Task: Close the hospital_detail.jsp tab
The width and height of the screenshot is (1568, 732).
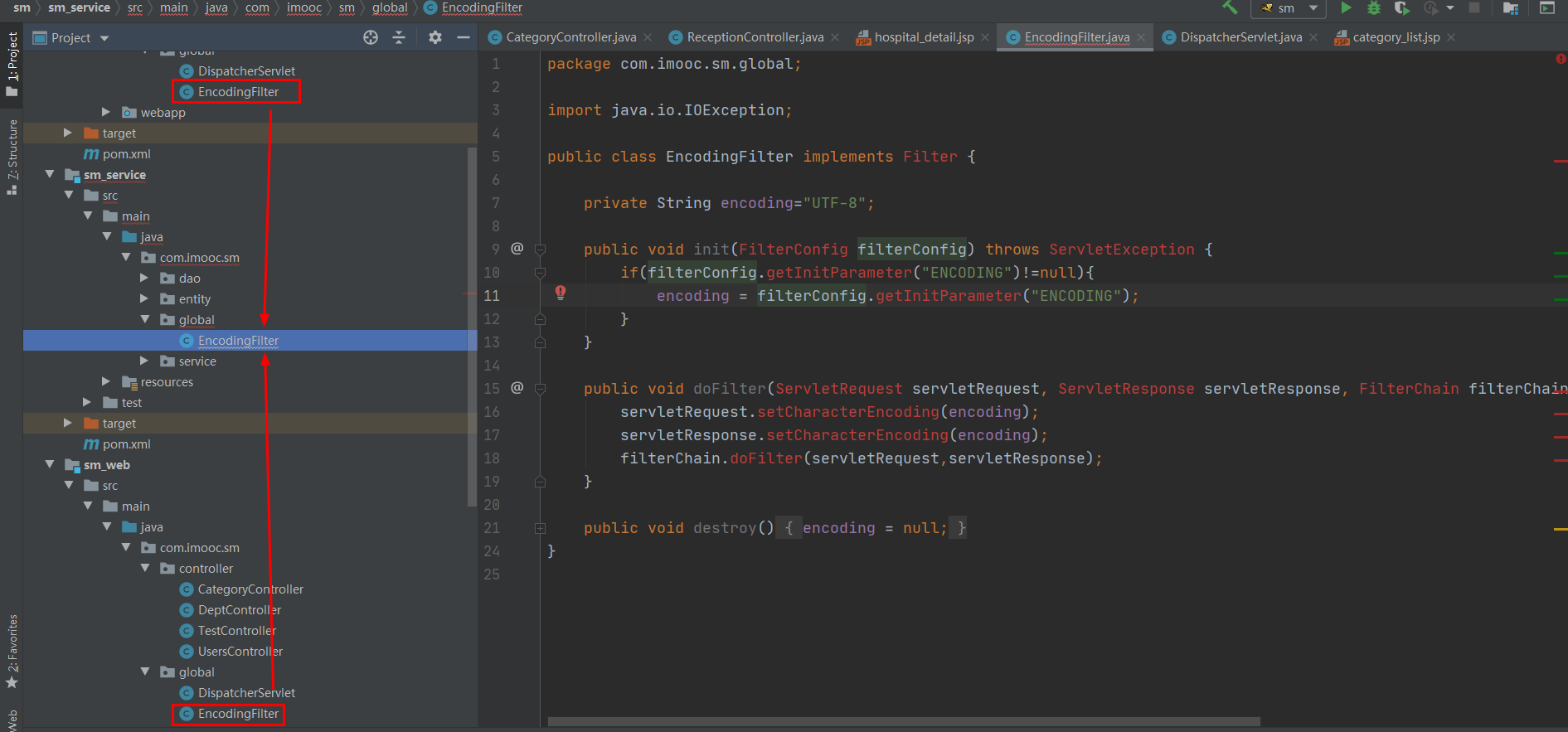Action: 985,37
